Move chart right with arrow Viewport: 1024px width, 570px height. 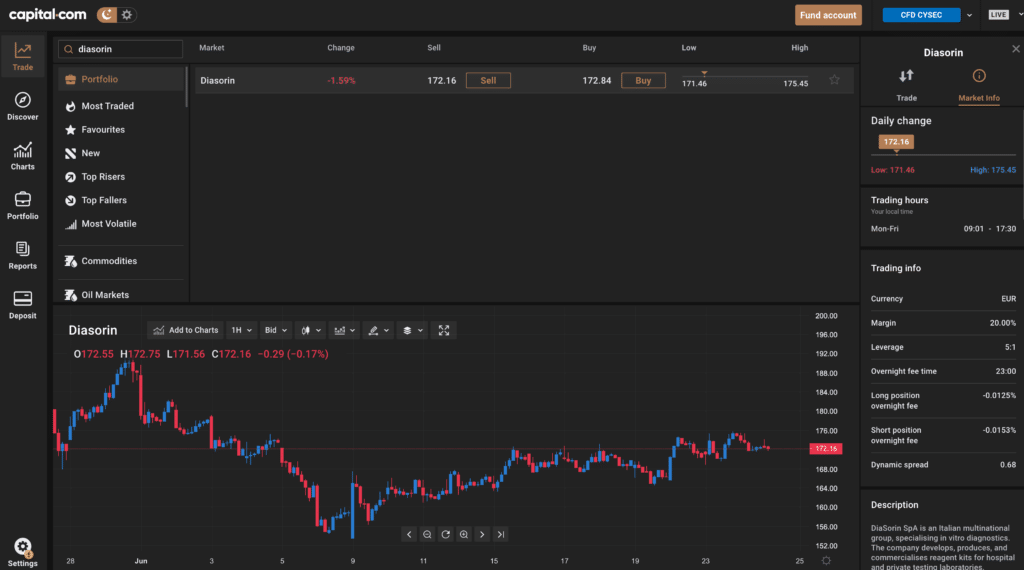coord(482,534)
